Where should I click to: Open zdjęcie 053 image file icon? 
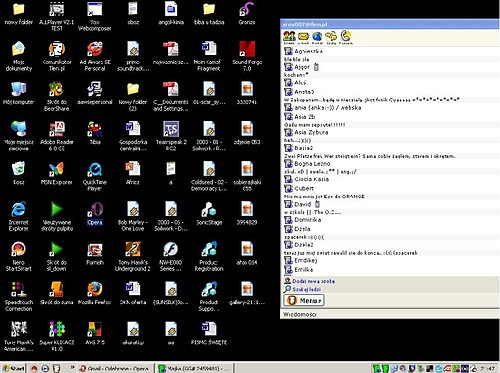tap(247, 133)
